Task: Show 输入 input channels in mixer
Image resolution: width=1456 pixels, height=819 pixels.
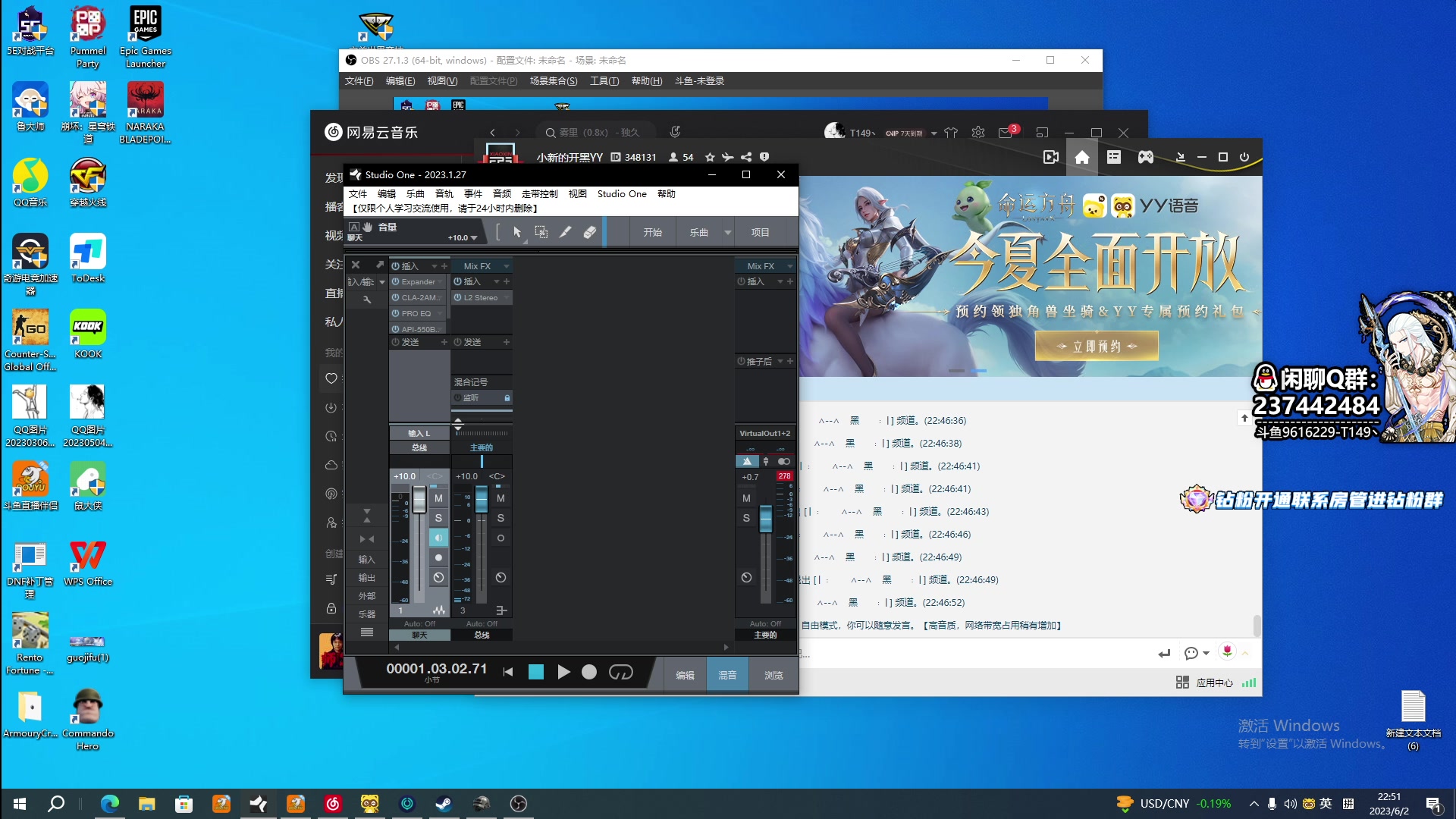Action: point(367,559)
